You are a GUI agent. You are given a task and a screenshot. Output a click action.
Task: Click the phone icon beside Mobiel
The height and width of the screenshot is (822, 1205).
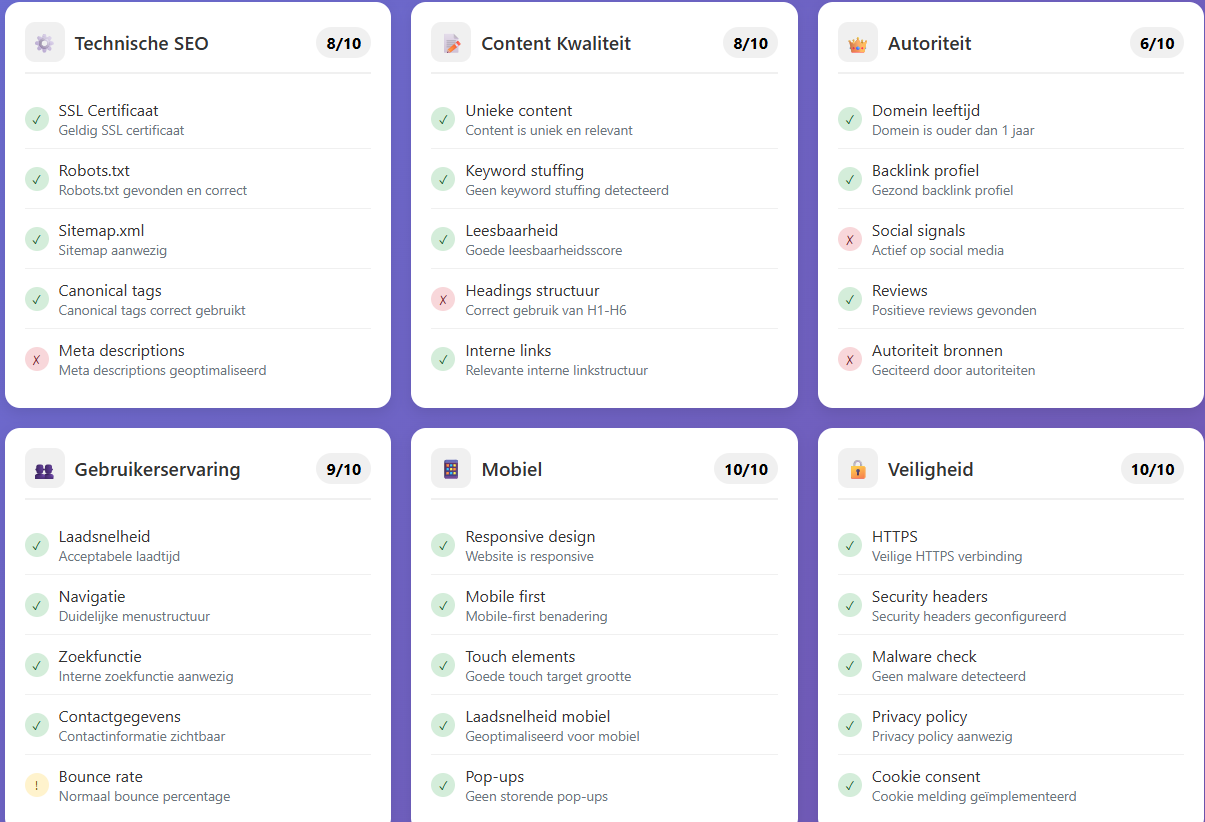tap(451, 469)
